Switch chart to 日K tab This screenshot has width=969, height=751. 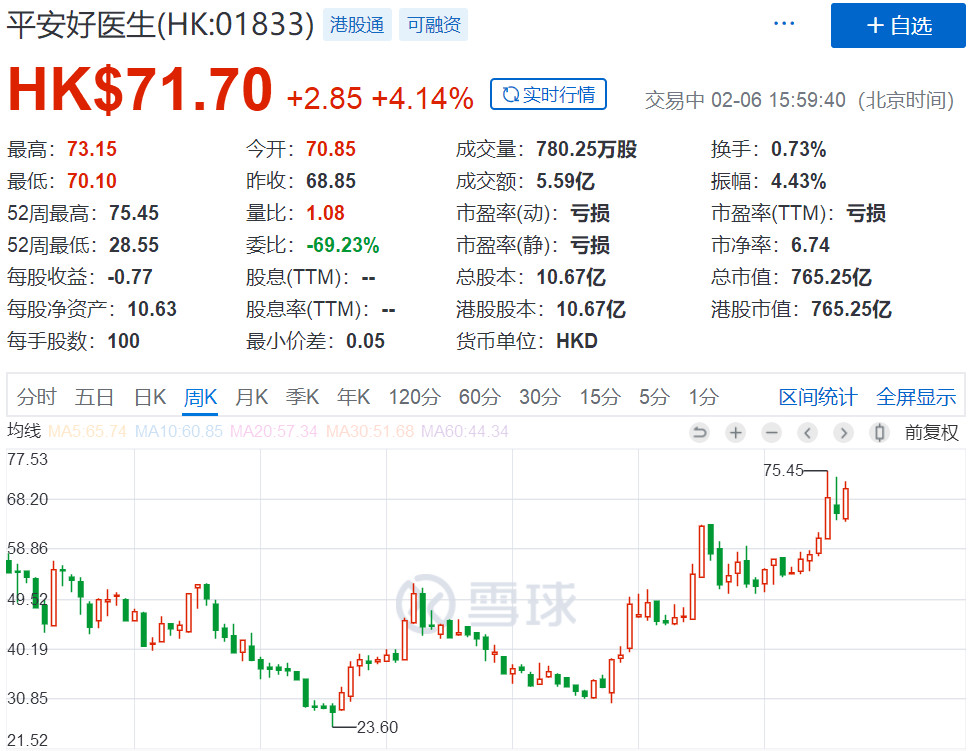point(150,397)
